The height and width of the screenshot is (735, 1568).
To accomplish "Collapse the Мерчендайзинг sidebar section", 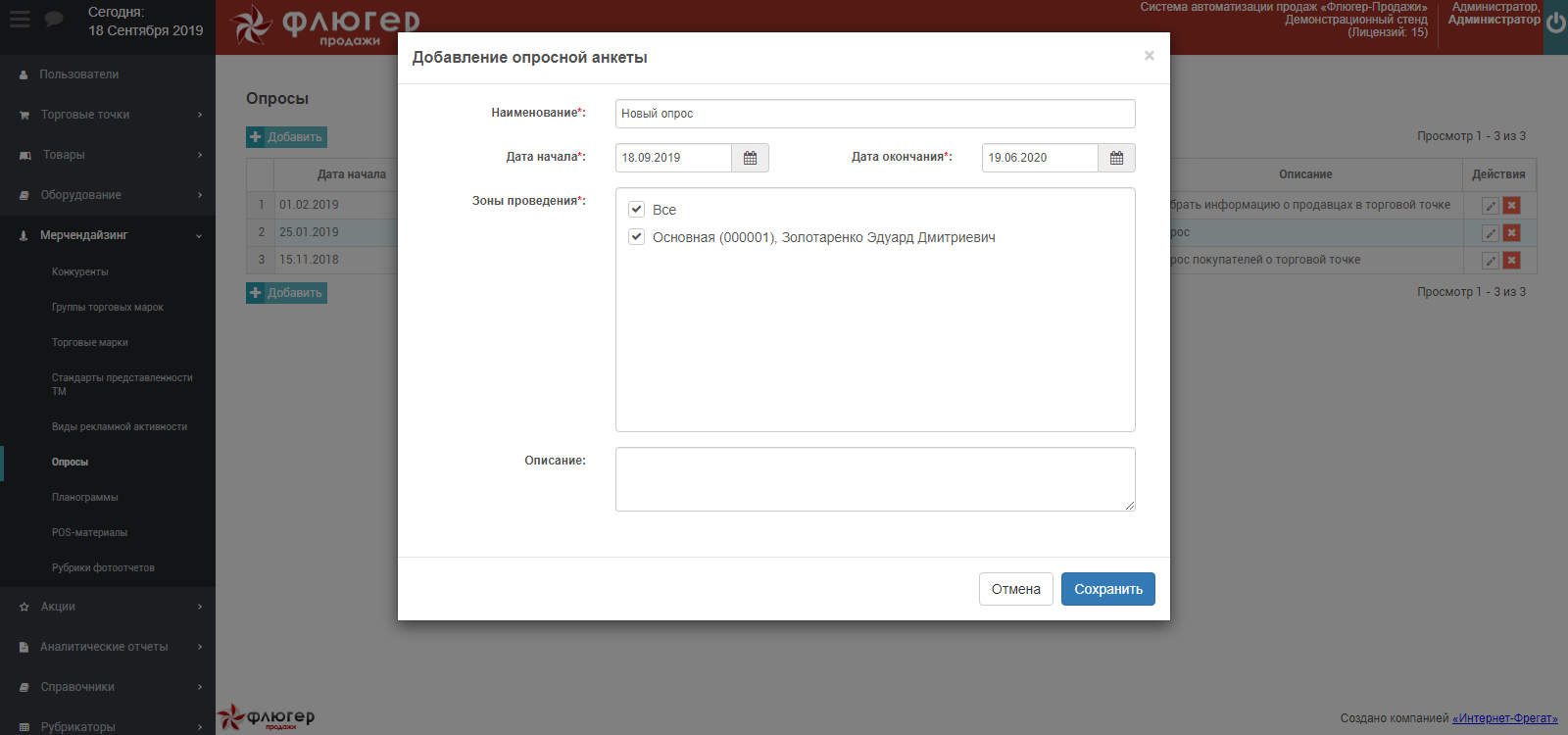I will pos(108,235).
